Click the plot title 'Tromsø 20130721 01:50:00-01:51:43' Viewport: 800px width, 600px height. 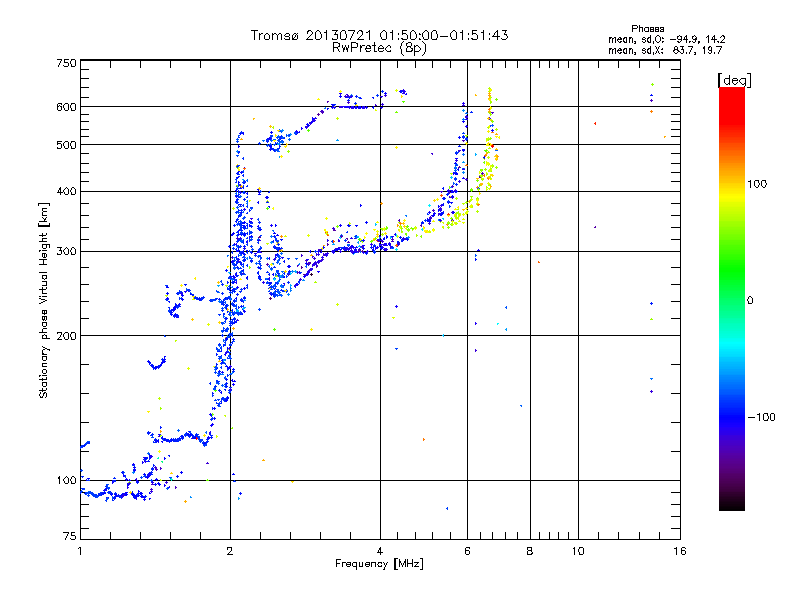coord(379,35)
